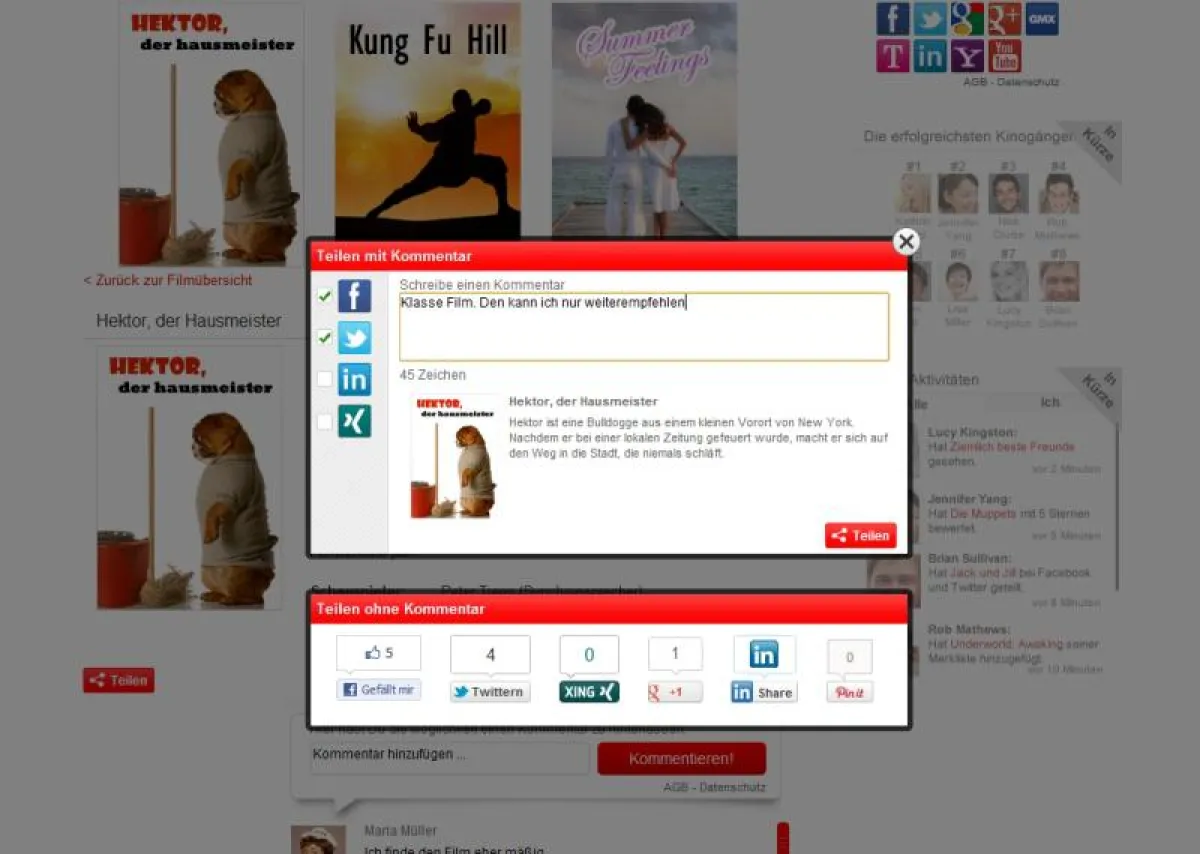Viewport: 1200px width, 854px height.
Task: Open the GMX icon in the top right
Action: point(1041,19)
